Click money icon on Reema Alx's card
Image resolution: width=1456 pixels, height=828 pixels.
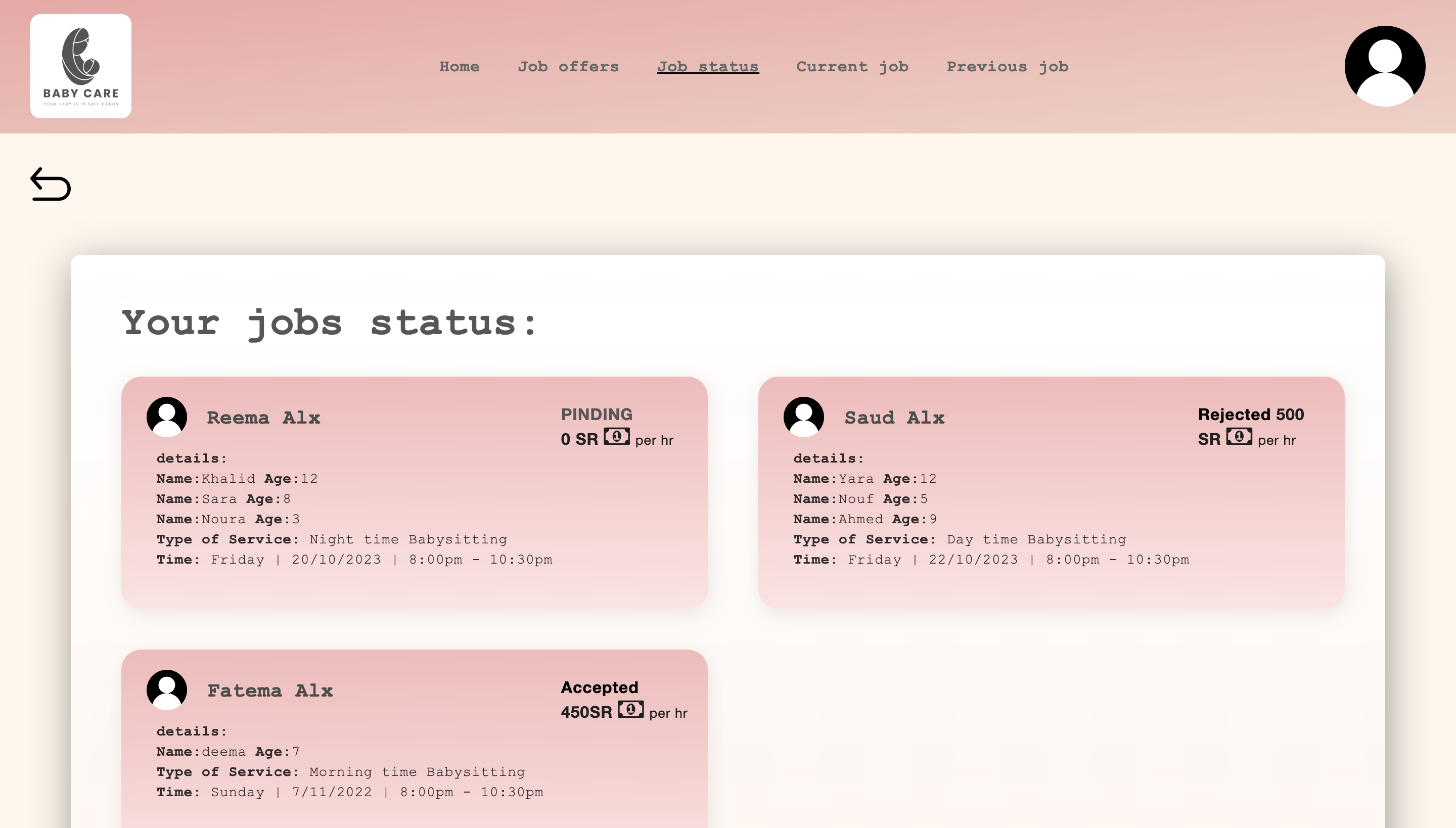[617, 436]
